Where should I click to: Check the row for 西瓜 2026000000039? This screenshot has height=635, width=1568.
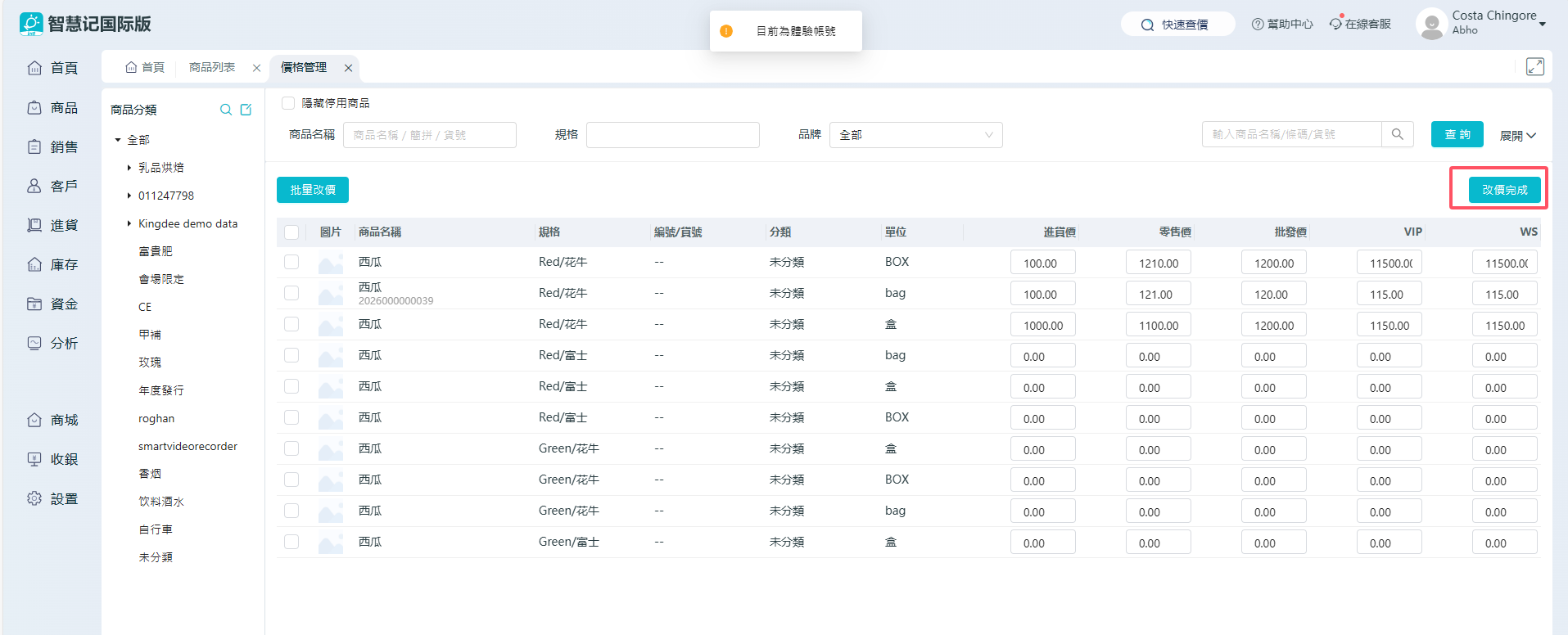291,293
